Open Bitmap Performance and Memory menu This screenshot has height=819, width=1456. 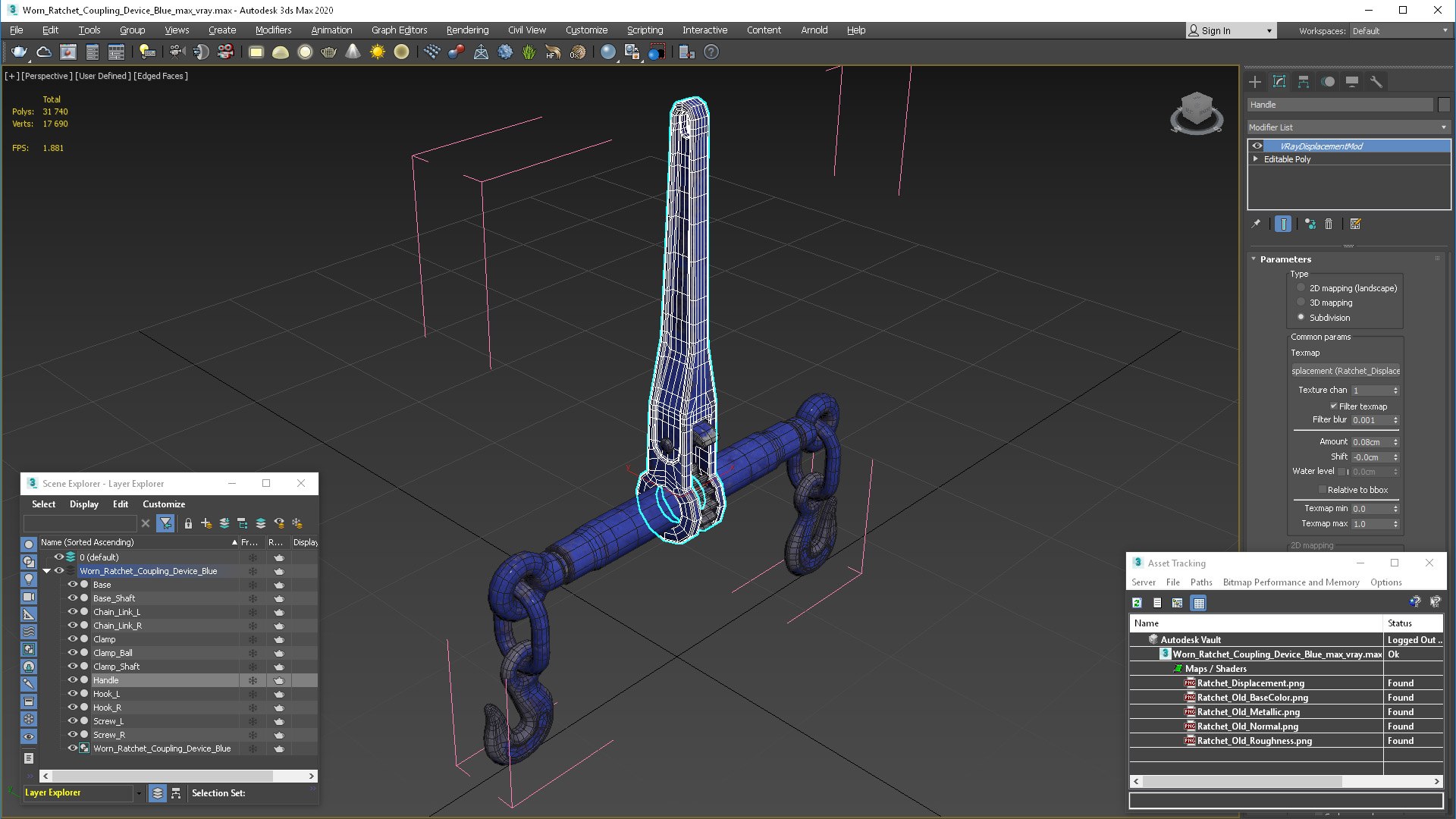pyautogui.click(x=1291, y=582)
